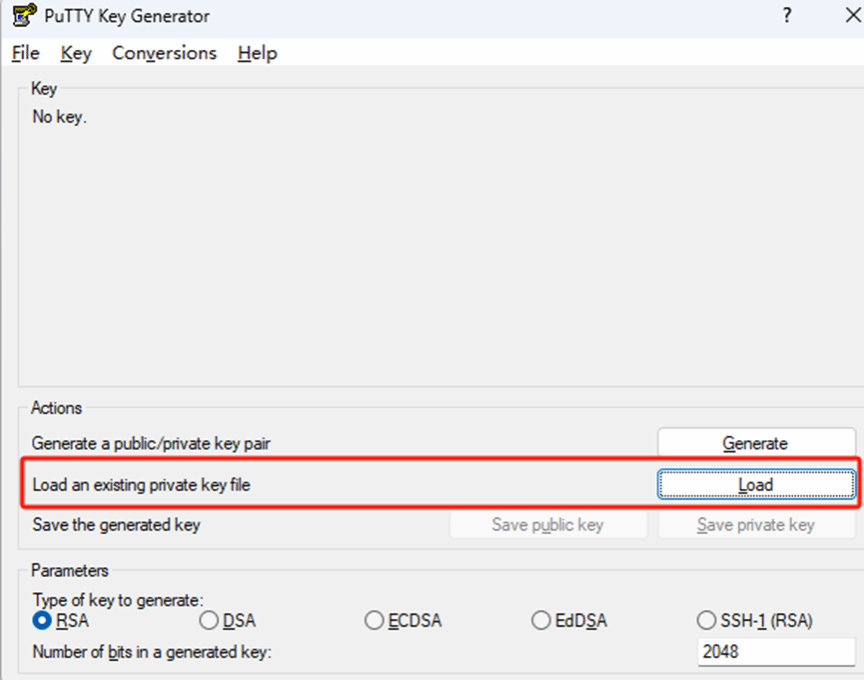This screenshot has width=864, height=680.
Task: Switch key type to EdDSA
Action: tap(541, 621)
